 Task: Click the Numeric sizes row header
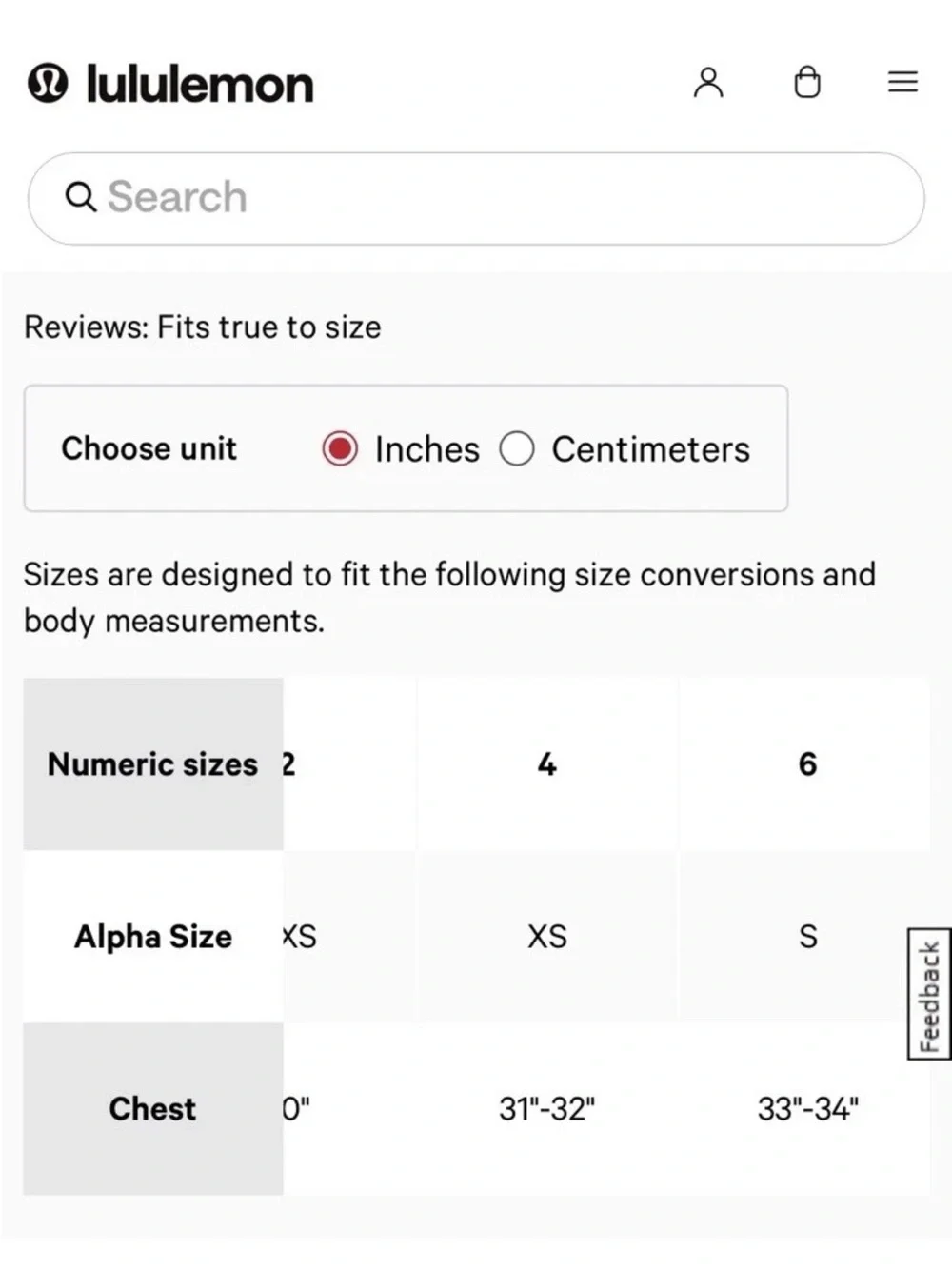(153, 763)
